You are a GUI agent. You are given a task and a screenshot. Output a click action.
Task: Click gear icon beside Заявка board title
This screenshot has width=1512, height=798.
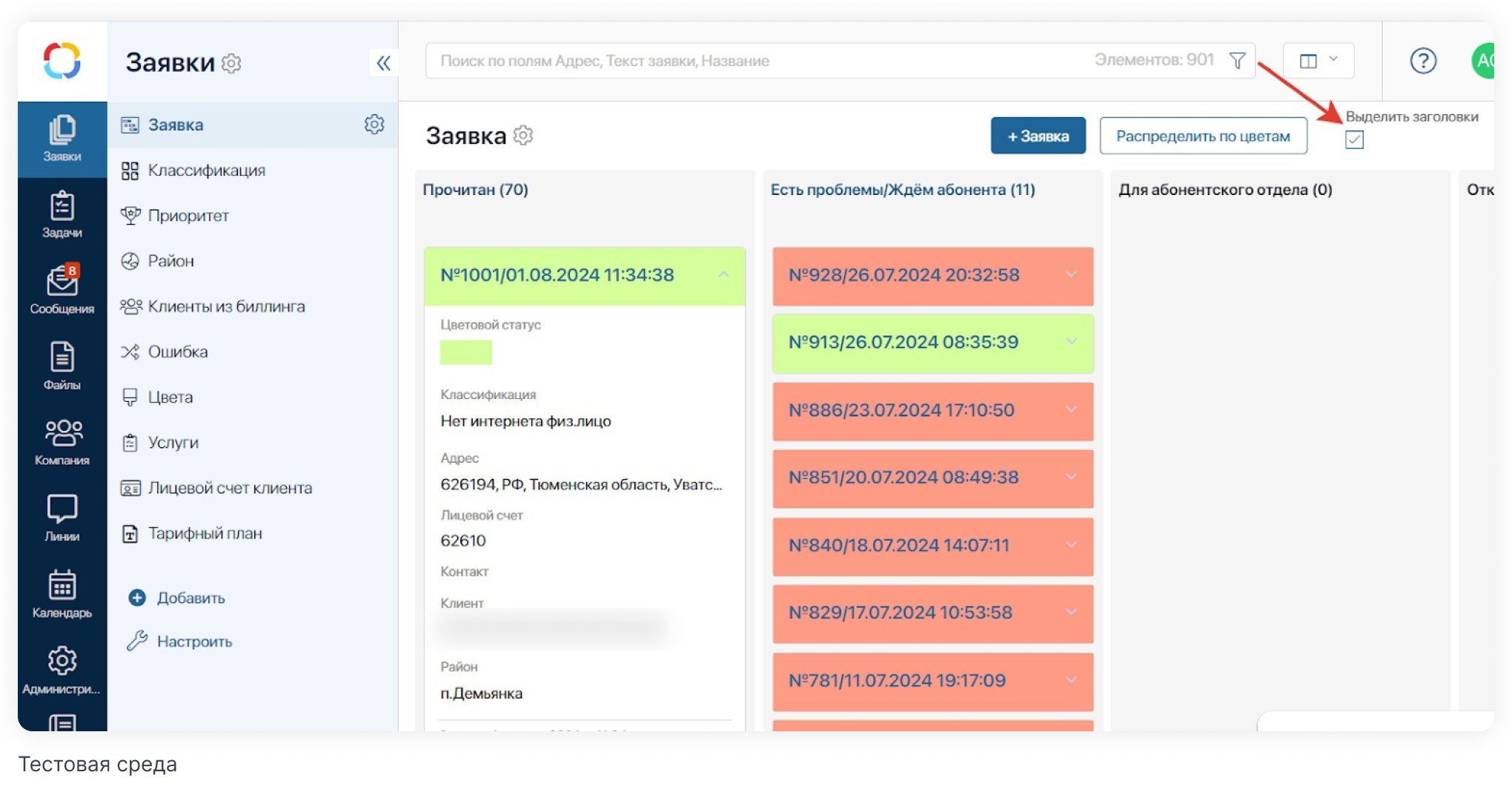[523, 136]
